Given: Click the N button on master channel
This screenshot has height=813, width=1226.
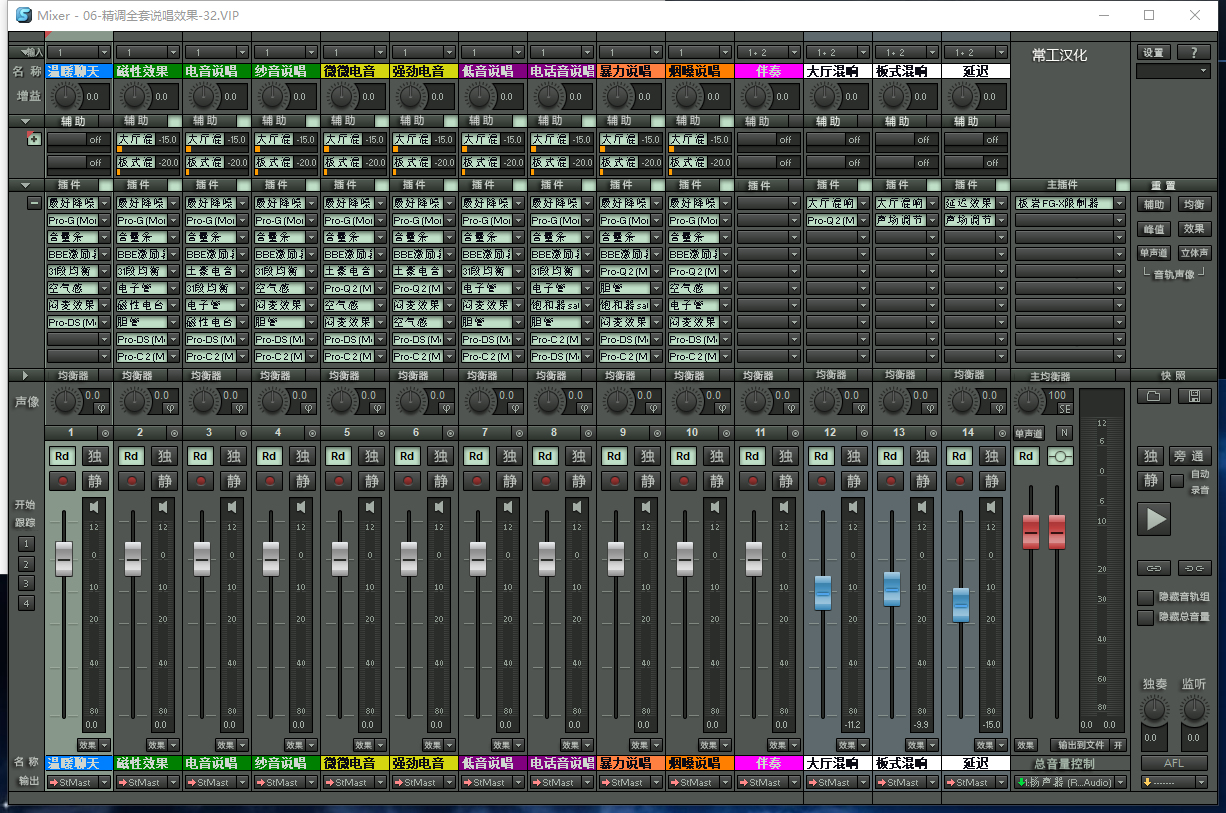Looking at the screenshot, I should tap(1064, 433).
